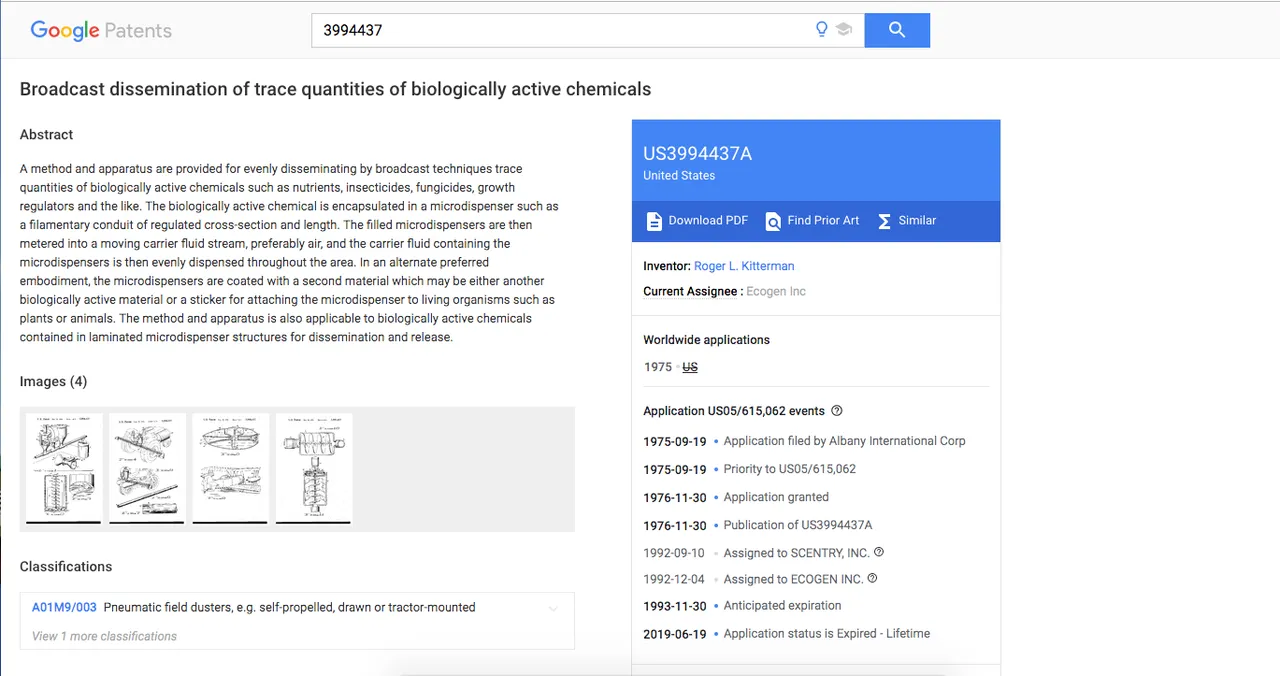The image size is (1280, 676).
Task: Open Find Prior Art
Action: coord(812,221)
